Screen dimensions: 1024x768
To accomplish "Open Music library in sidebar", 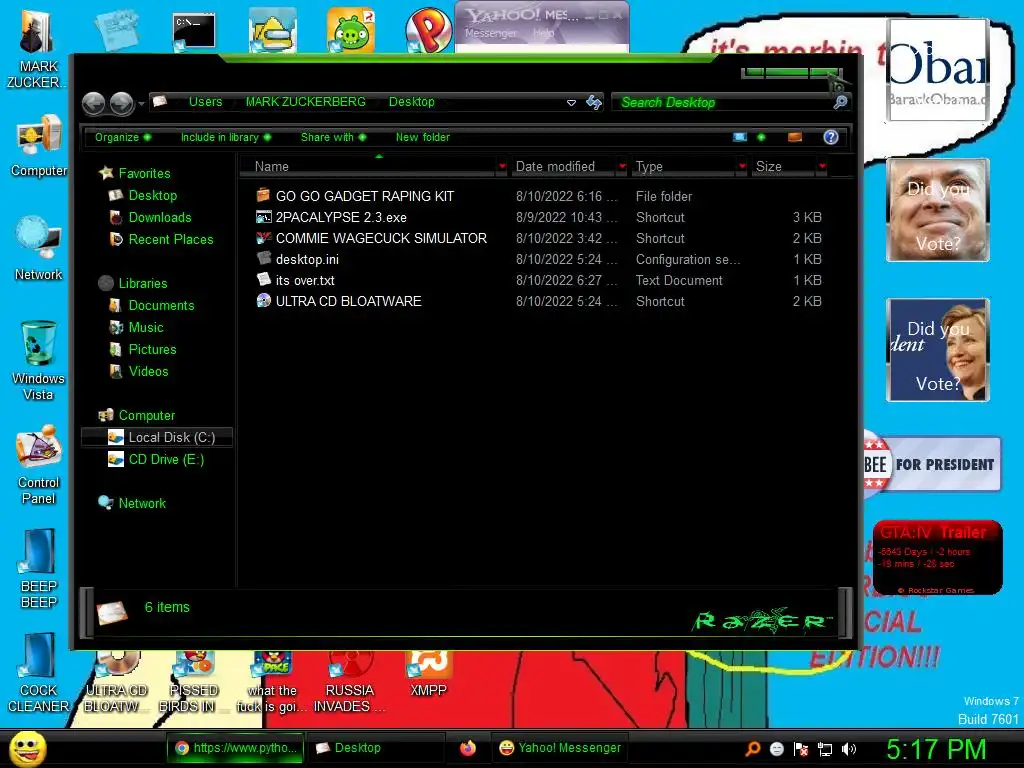I will (146, 328).
